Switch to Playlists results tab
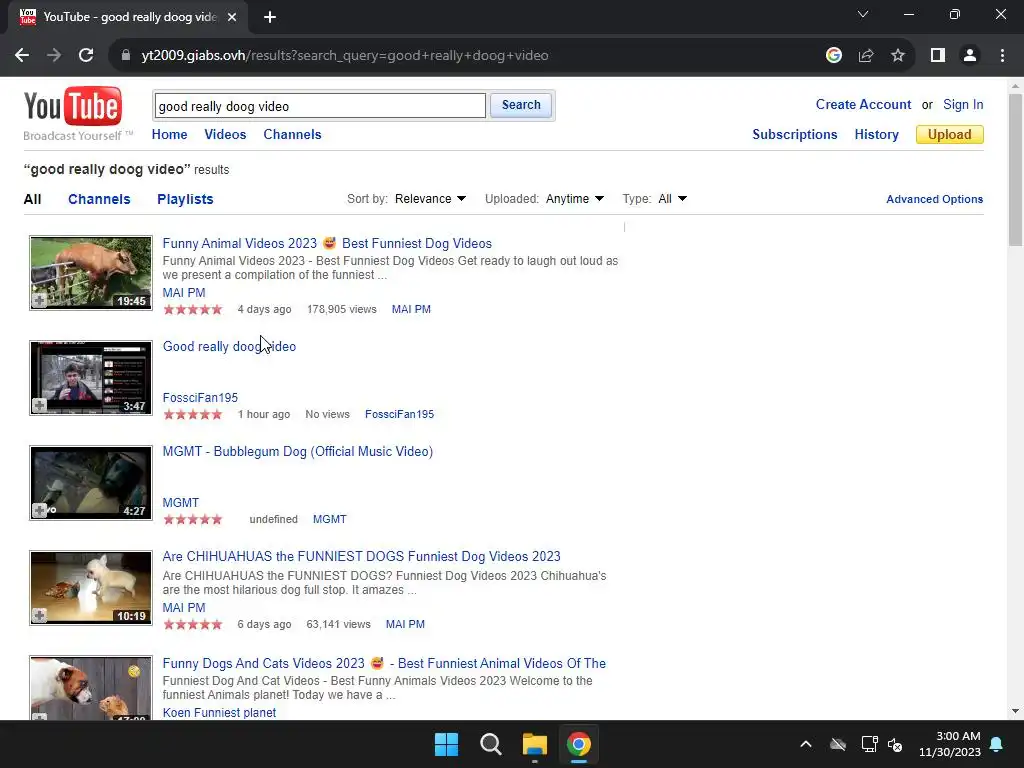1024x768 pixels. (x=185, y=199)
